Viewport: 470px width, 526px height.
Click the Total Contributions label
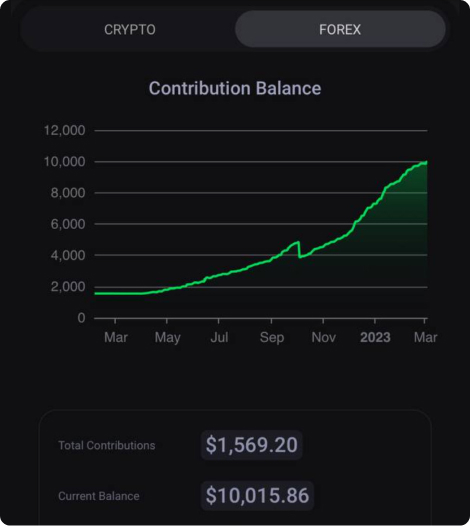tap(107, 445)
